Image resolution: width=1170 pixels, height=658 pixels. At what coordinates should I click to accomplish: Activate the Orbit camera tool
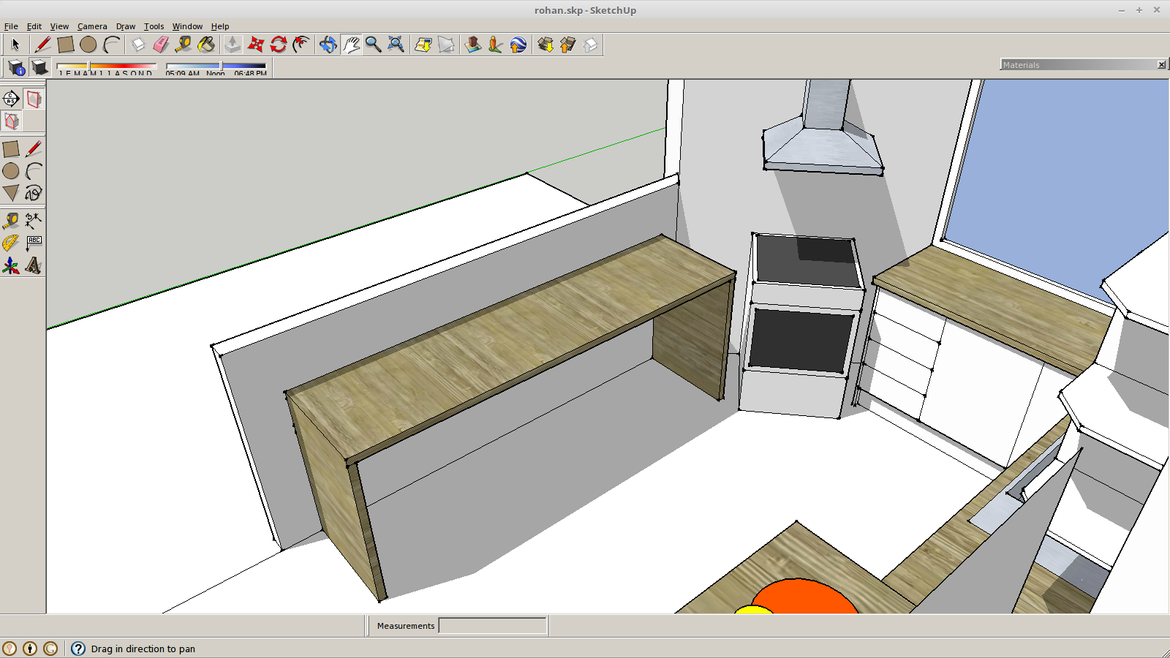[328, 45]
